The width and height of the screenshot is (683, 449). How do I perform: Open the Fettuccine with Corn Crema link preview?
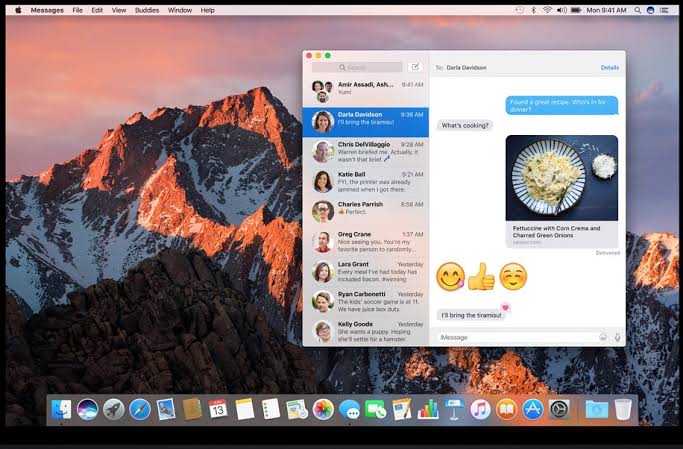coord(561,234)
